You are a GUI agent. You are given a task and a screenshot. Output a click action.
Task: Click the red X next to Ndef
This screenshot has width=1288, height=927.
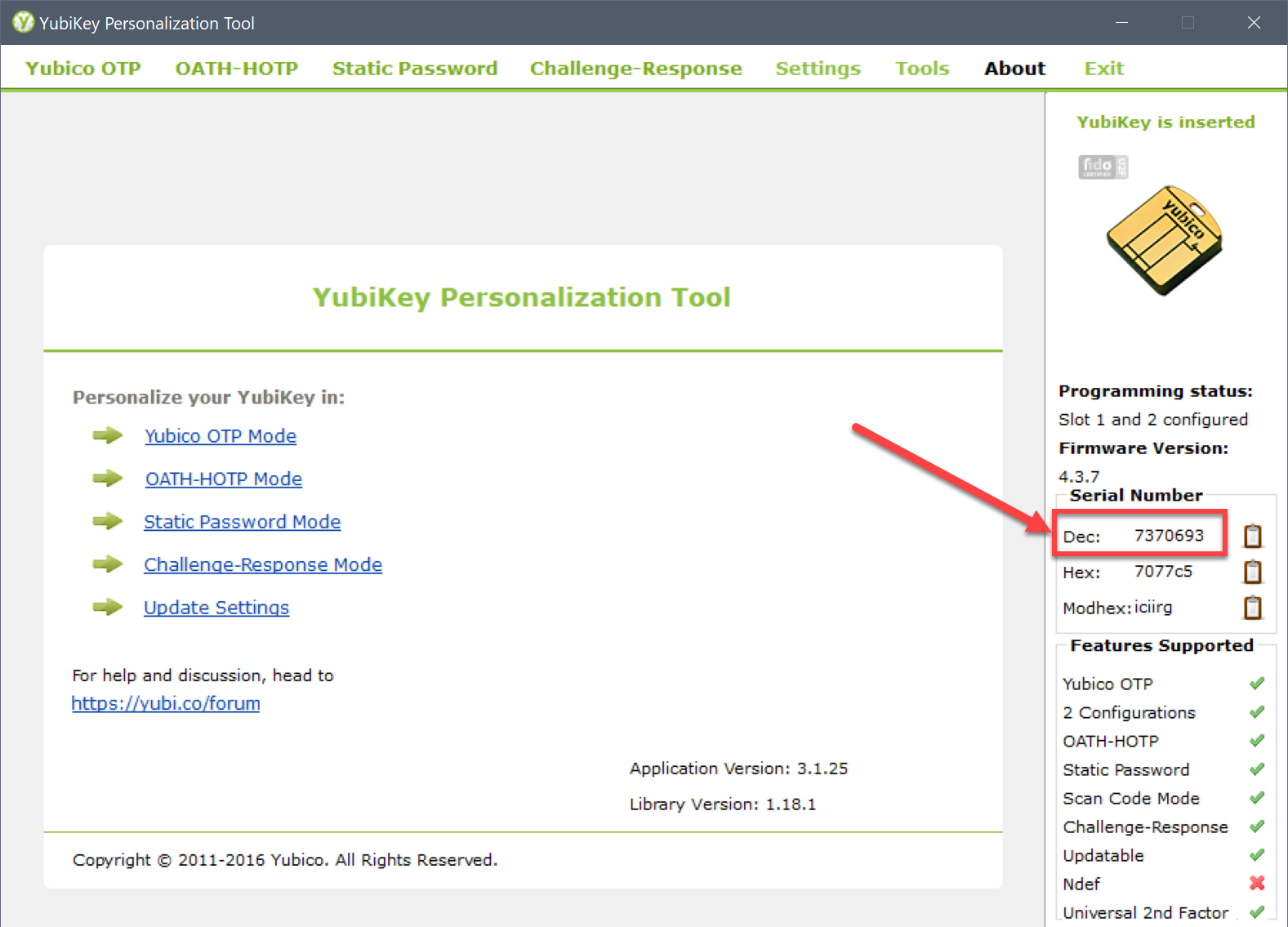coord(1257,884)
